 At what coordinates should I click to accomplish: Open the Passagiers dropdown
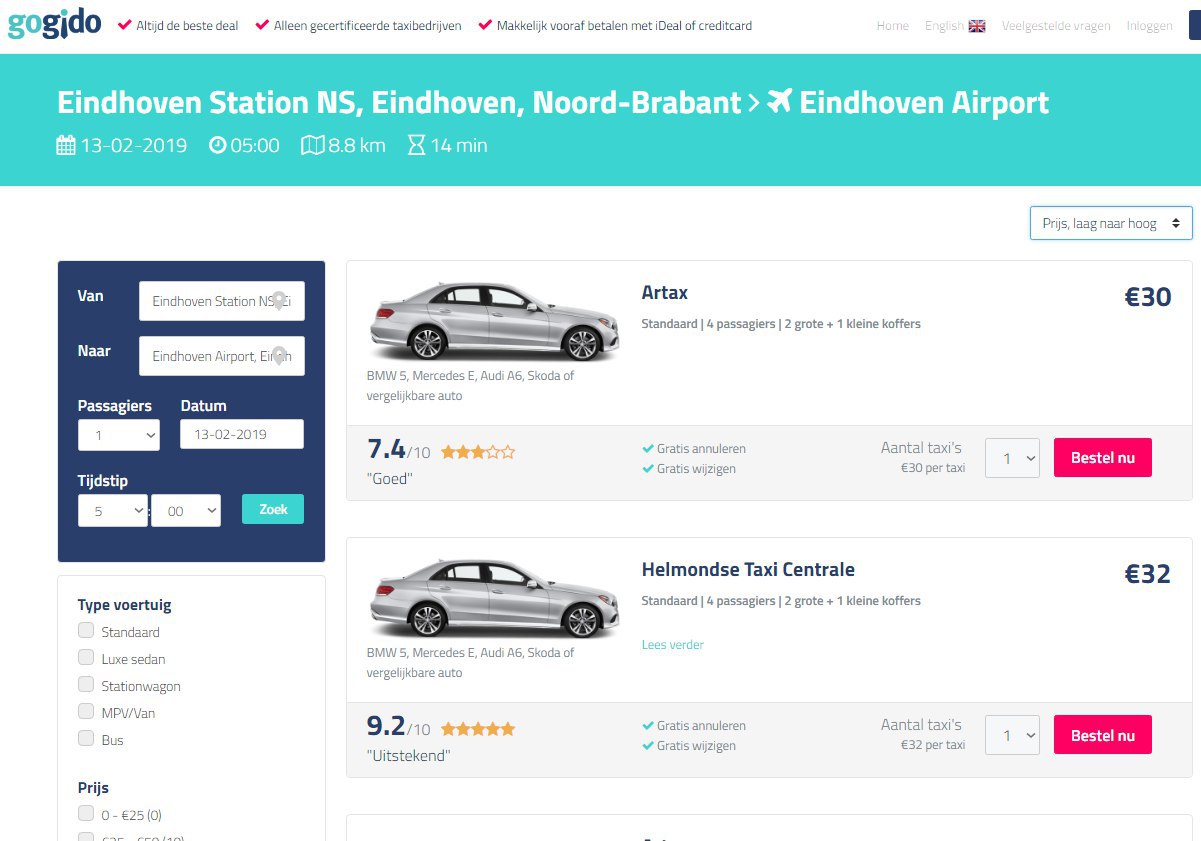coord(119,435)
